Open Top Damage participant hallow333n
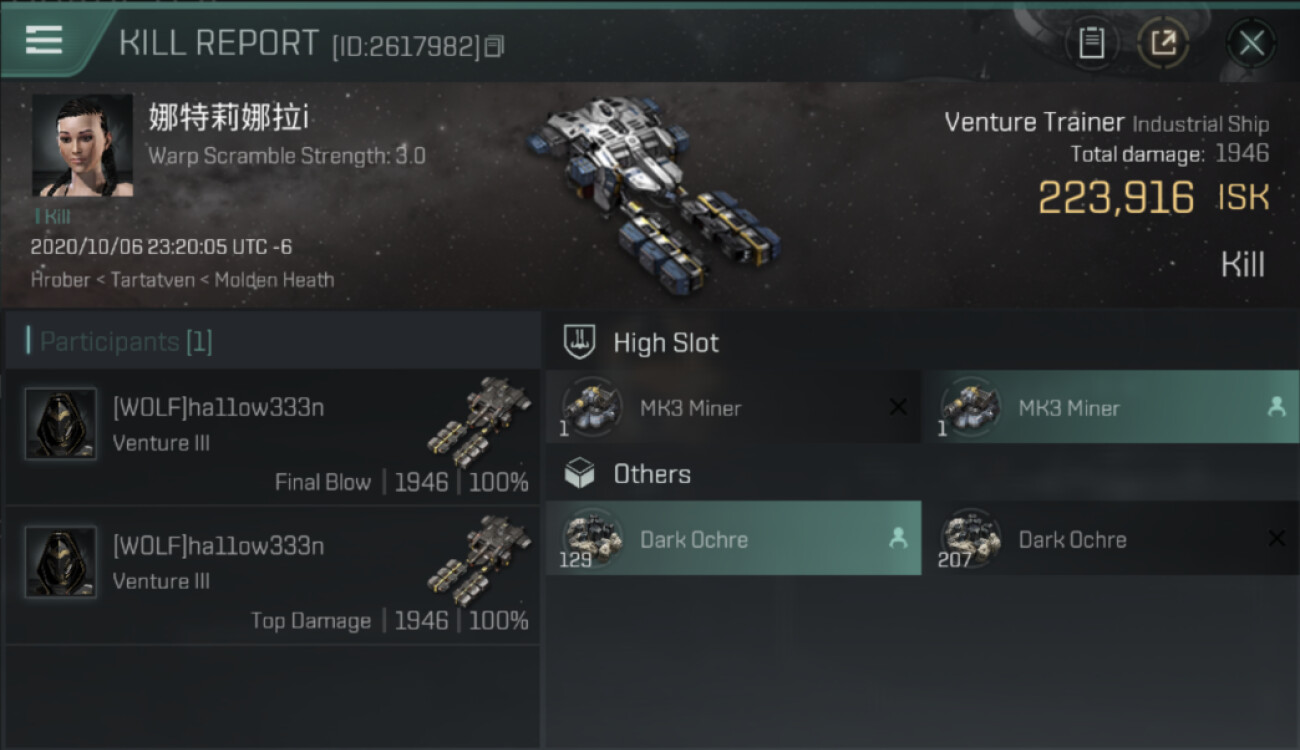Image resolution: width=1300 pixels, height=750 pixels. 272,575
